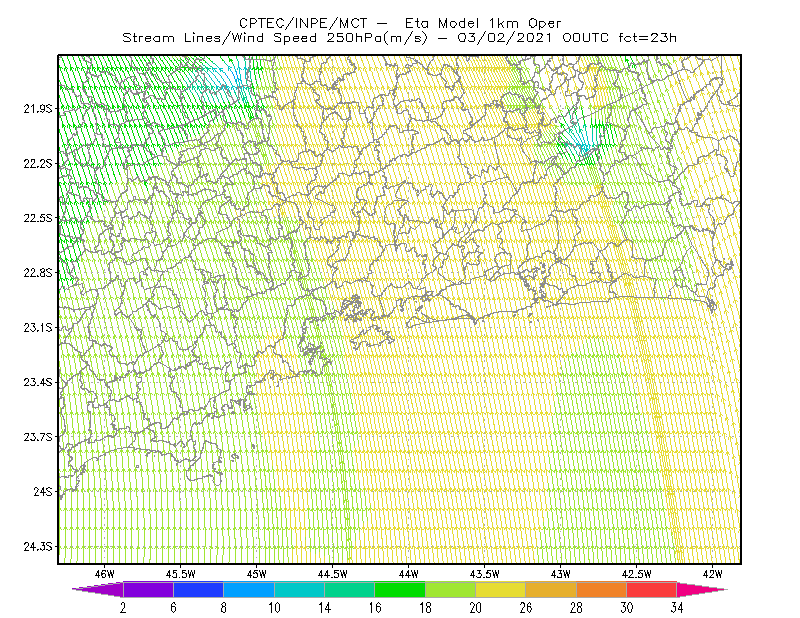
Task: Click the yellow-green legend segment
Action: [451, 589]
